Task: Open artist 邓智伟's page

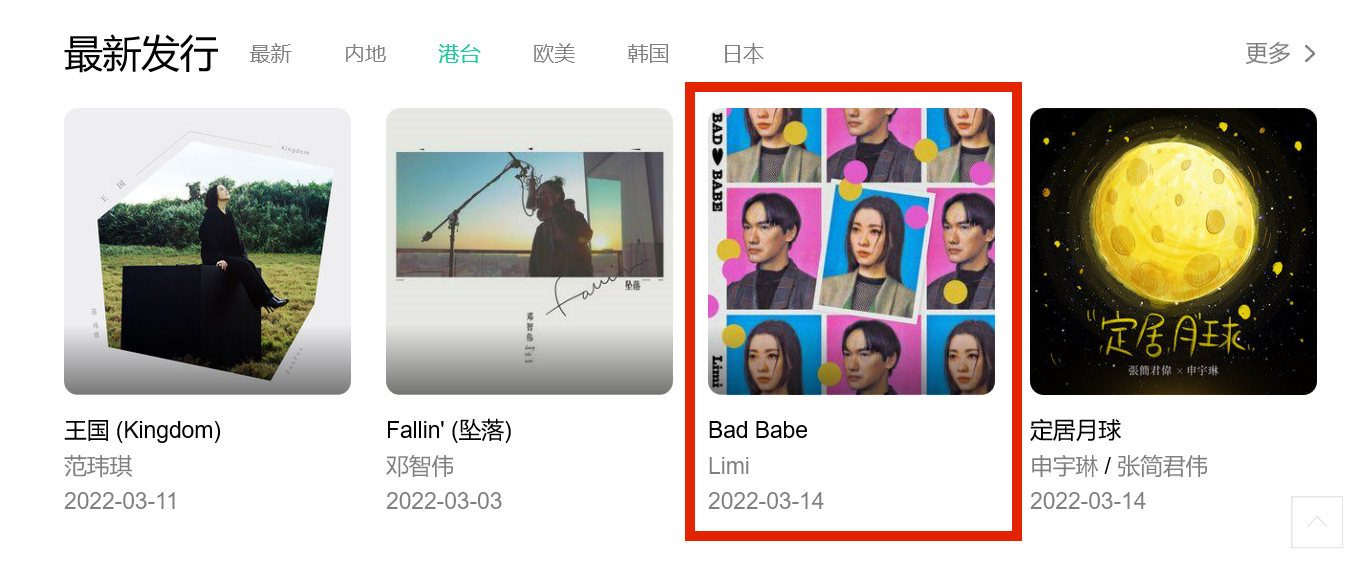Action: pyautogui.click(x=420, y=466)
